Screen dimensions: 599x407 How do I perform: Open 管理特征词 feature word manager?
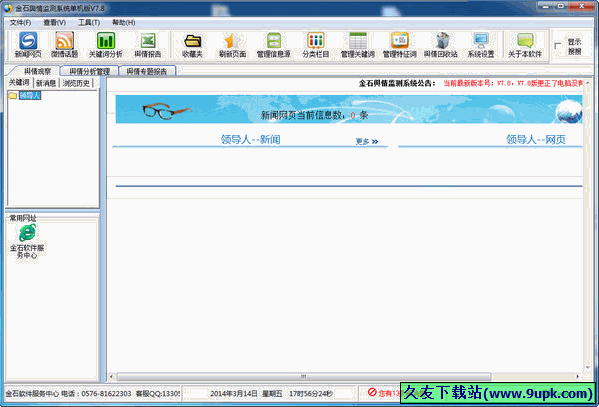[400, 45]
